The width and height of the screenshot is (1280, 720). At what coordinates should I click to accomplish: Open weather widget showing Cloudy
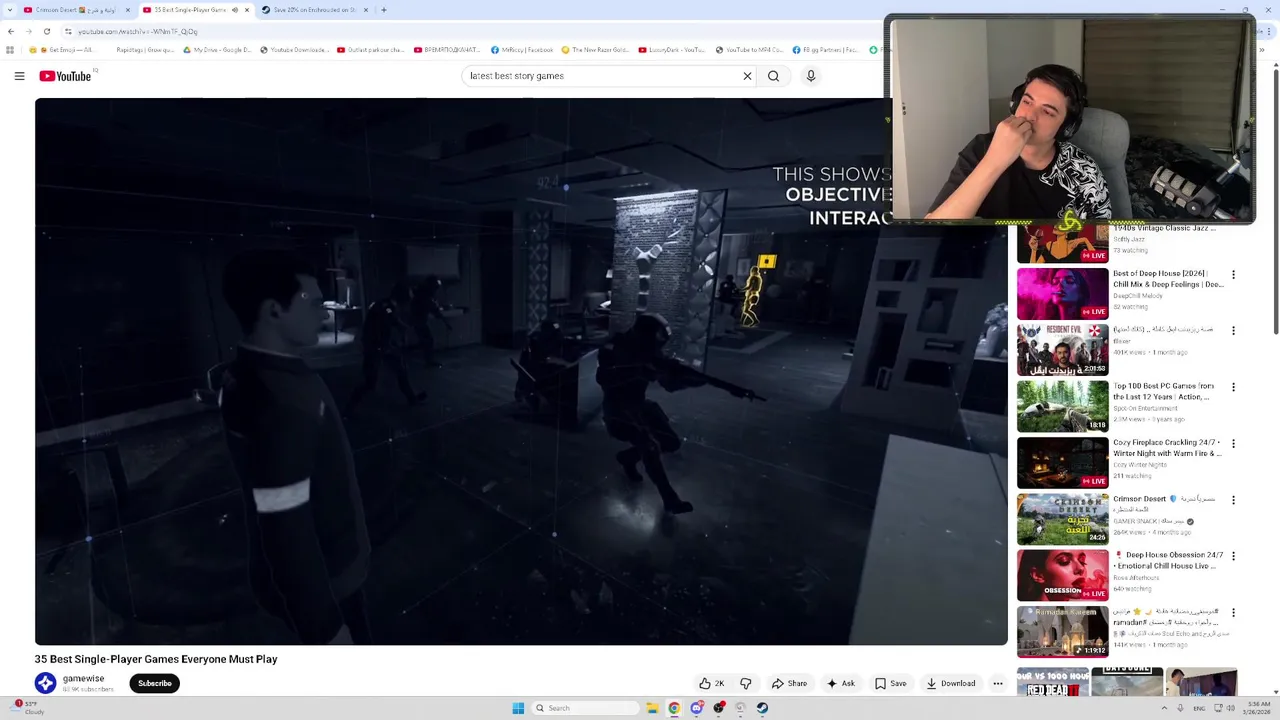(x=27, y=708)
